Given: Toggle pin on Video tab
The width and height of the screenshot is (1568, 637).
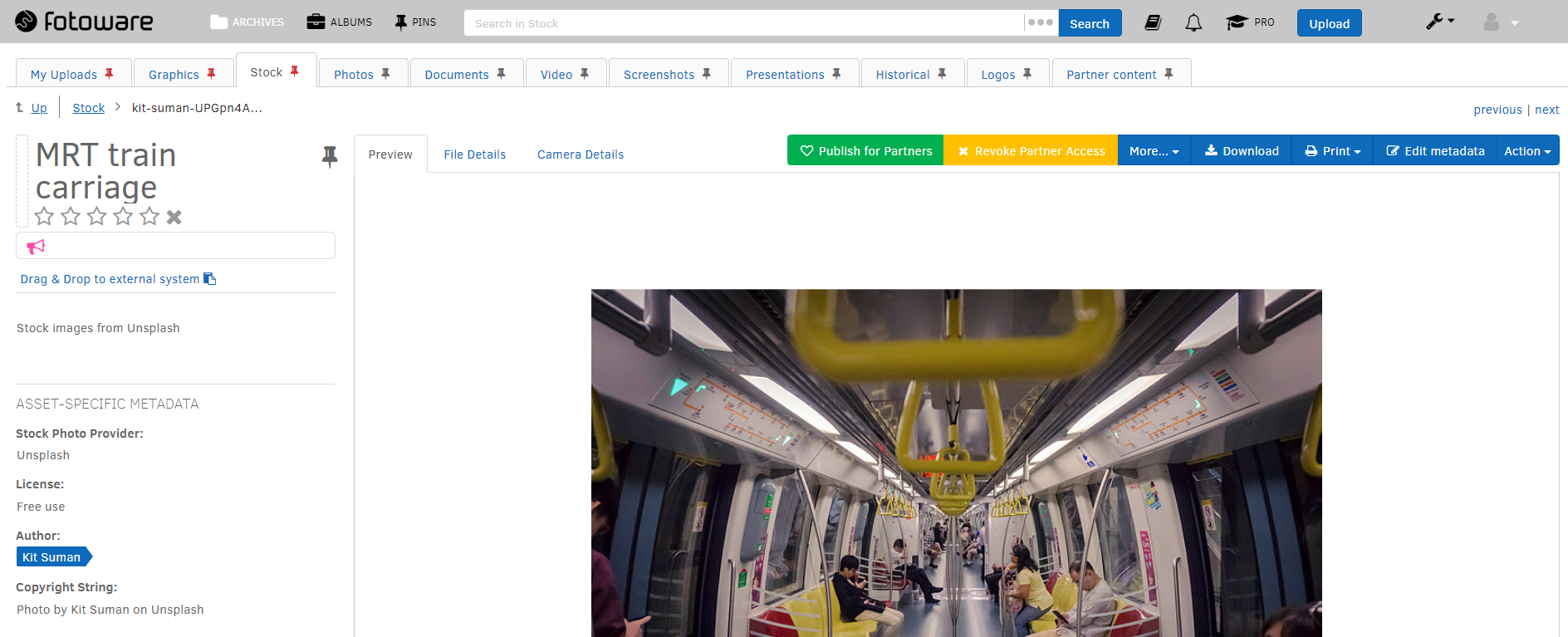Looking at the screenshot, I should [x=585, y=74].
